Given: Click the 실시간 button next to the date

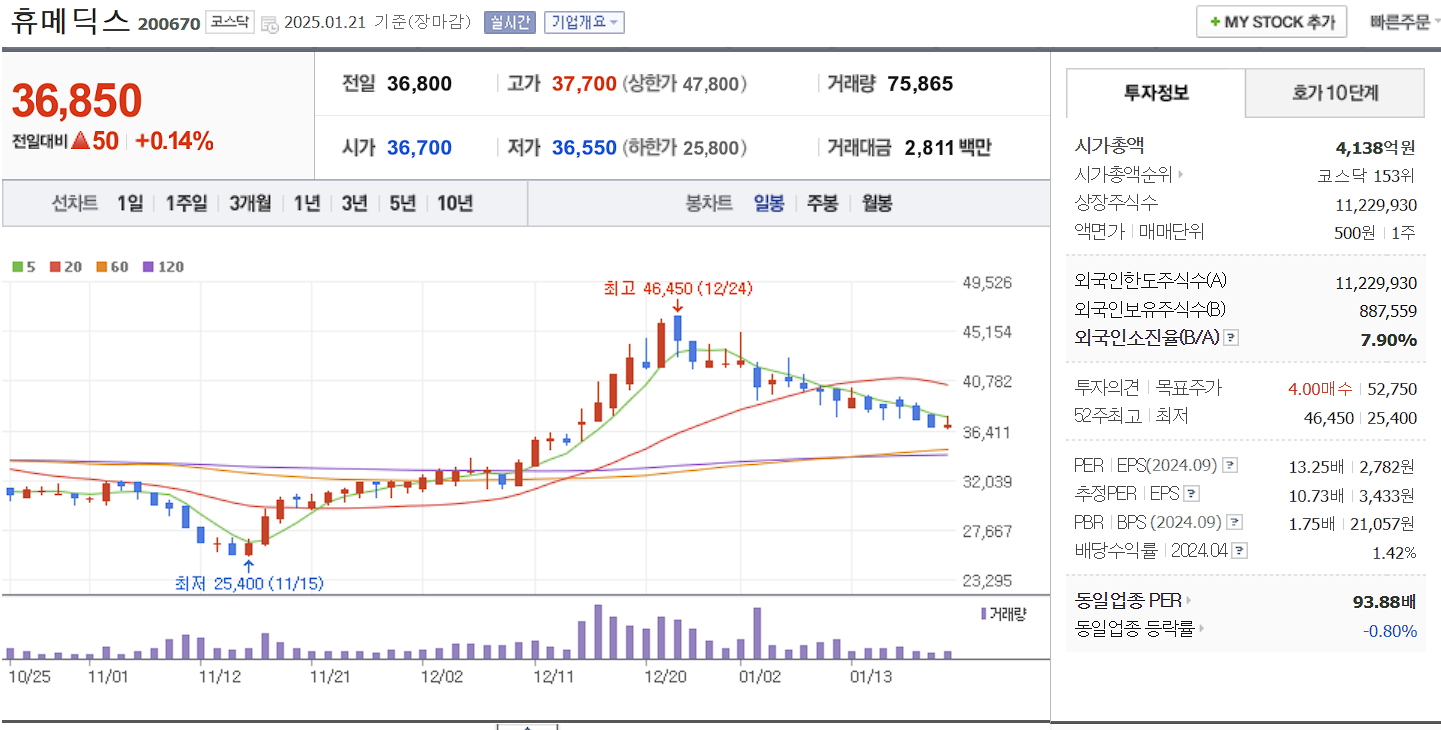Looking at the screenshot, I should point(511,22).
